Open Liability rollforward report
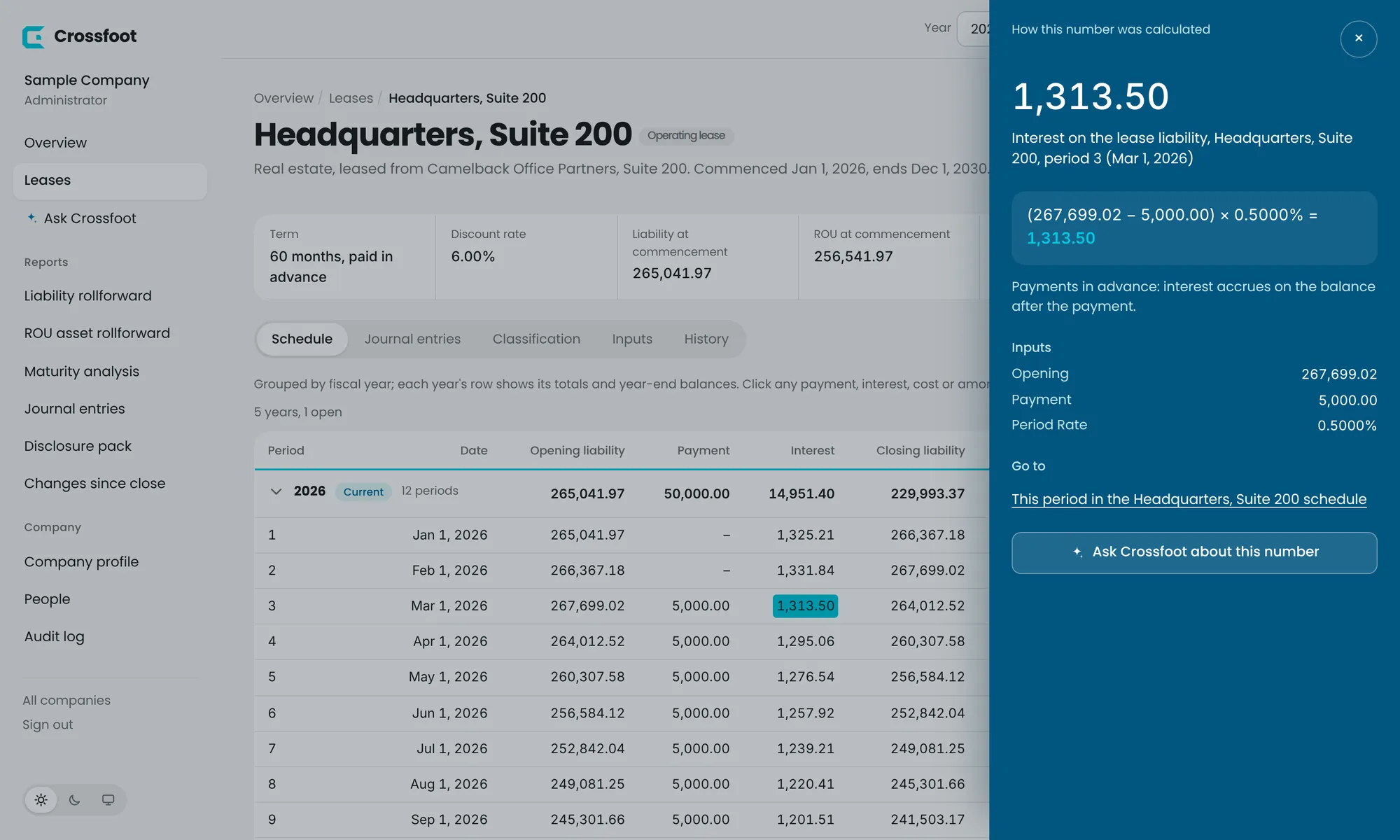The width and height of the screenshot is (1400, 840). click(87, 296)
